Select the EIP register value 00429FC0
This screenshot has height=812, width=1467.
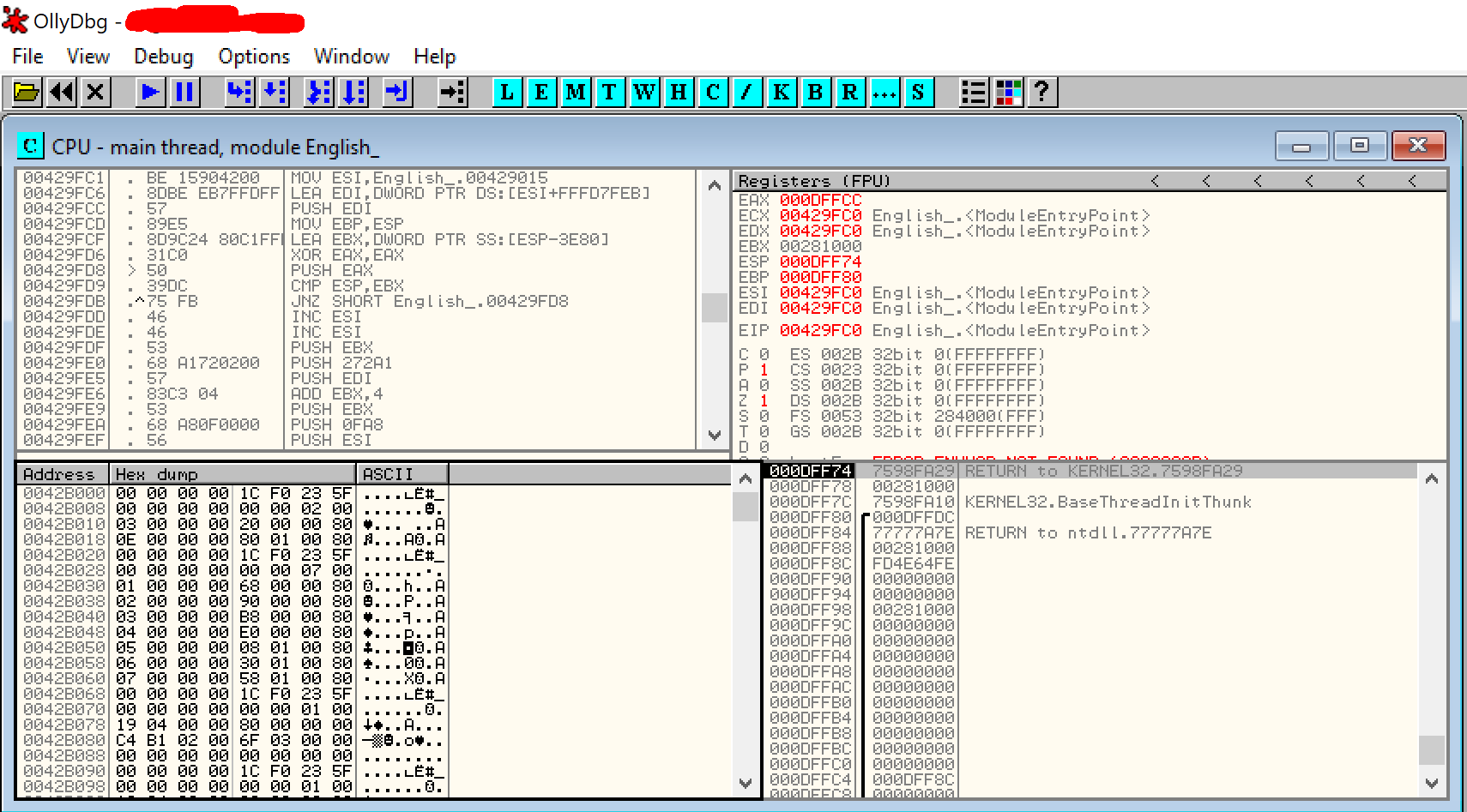point(820,330)
